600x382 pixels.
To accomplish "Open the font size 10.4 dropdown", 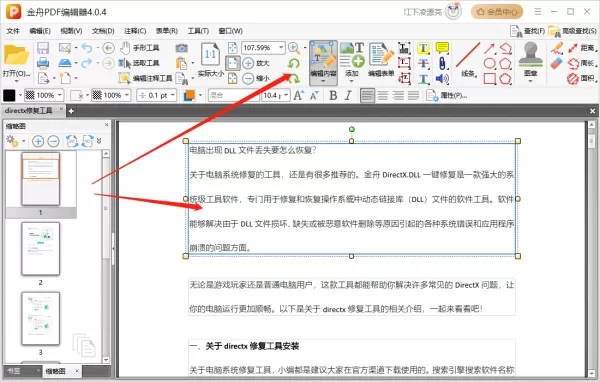I will tap(286, 95).
